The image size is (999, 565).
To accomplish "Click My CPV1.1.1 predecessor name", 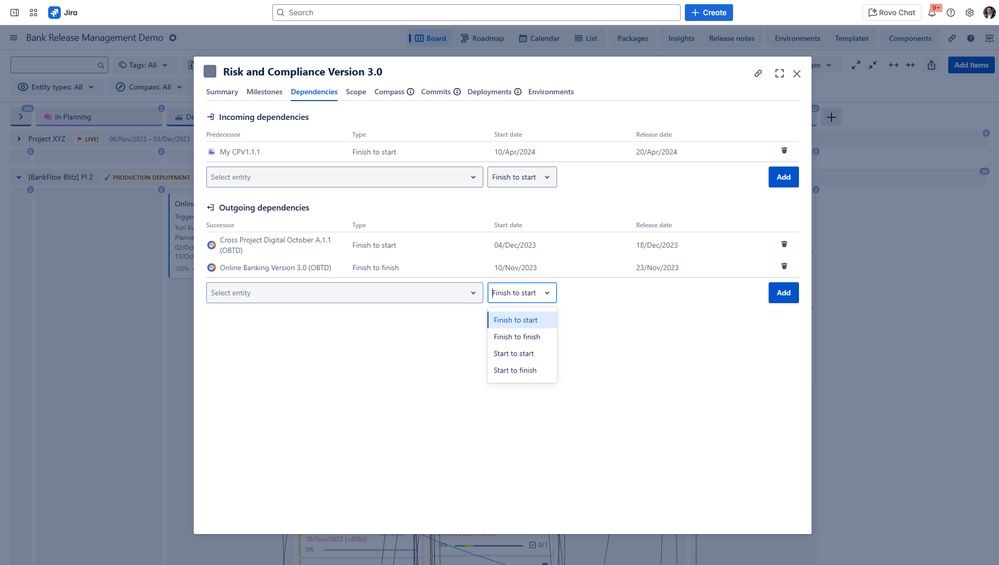I will (x=240, y=152).
